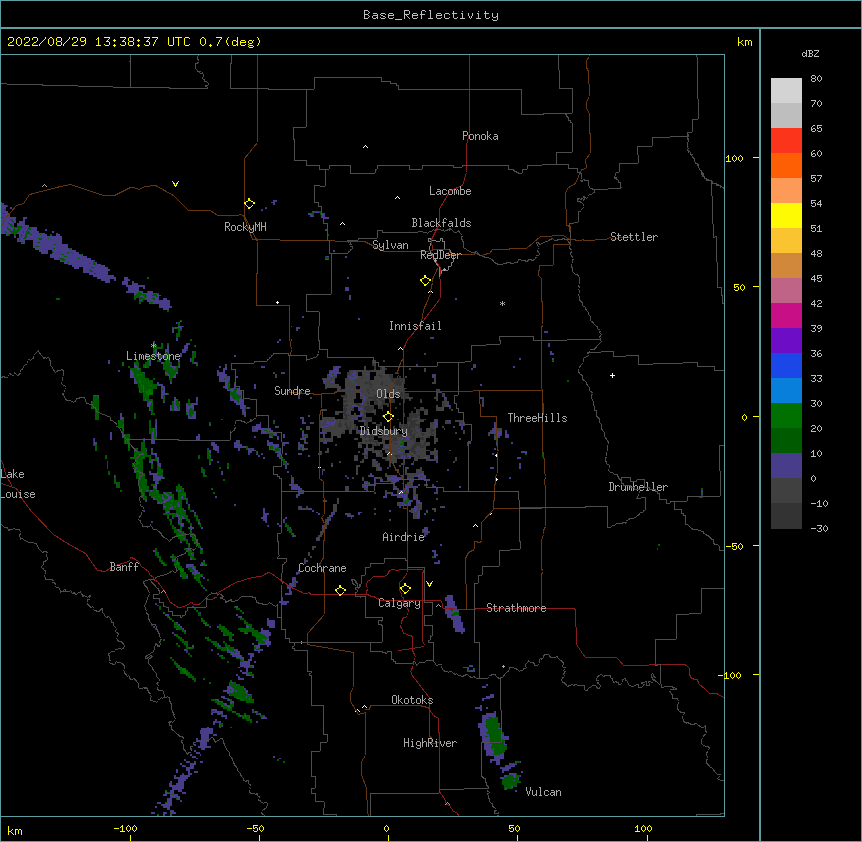The width and height of the screenshot is (862, 842).
Task: Select the magenta 39-42 dBZ legend band
Action: click(786, 315)
